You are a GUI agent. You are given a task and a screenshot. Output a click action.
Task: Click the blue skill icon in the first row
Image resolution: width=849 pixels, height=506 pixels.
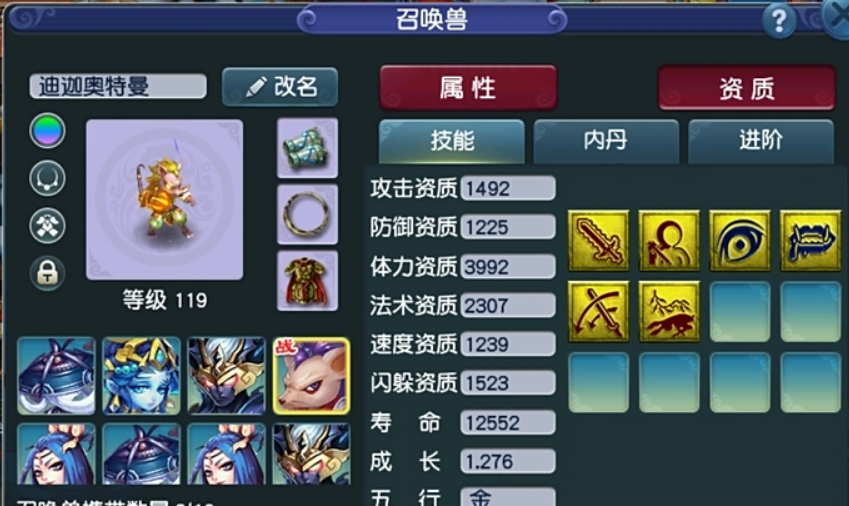pyautogui.click(x=811, y=241)
